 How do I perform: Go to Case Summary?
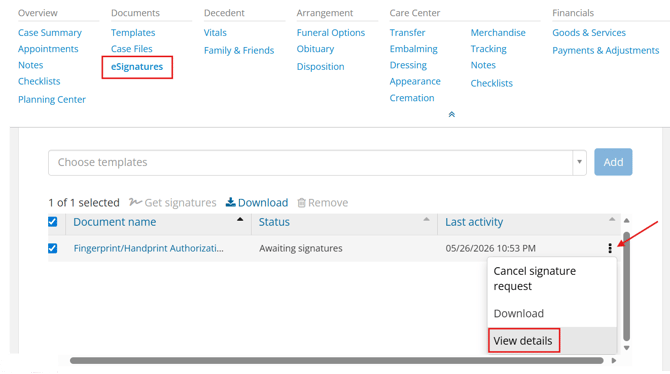[x=50, y=32]
